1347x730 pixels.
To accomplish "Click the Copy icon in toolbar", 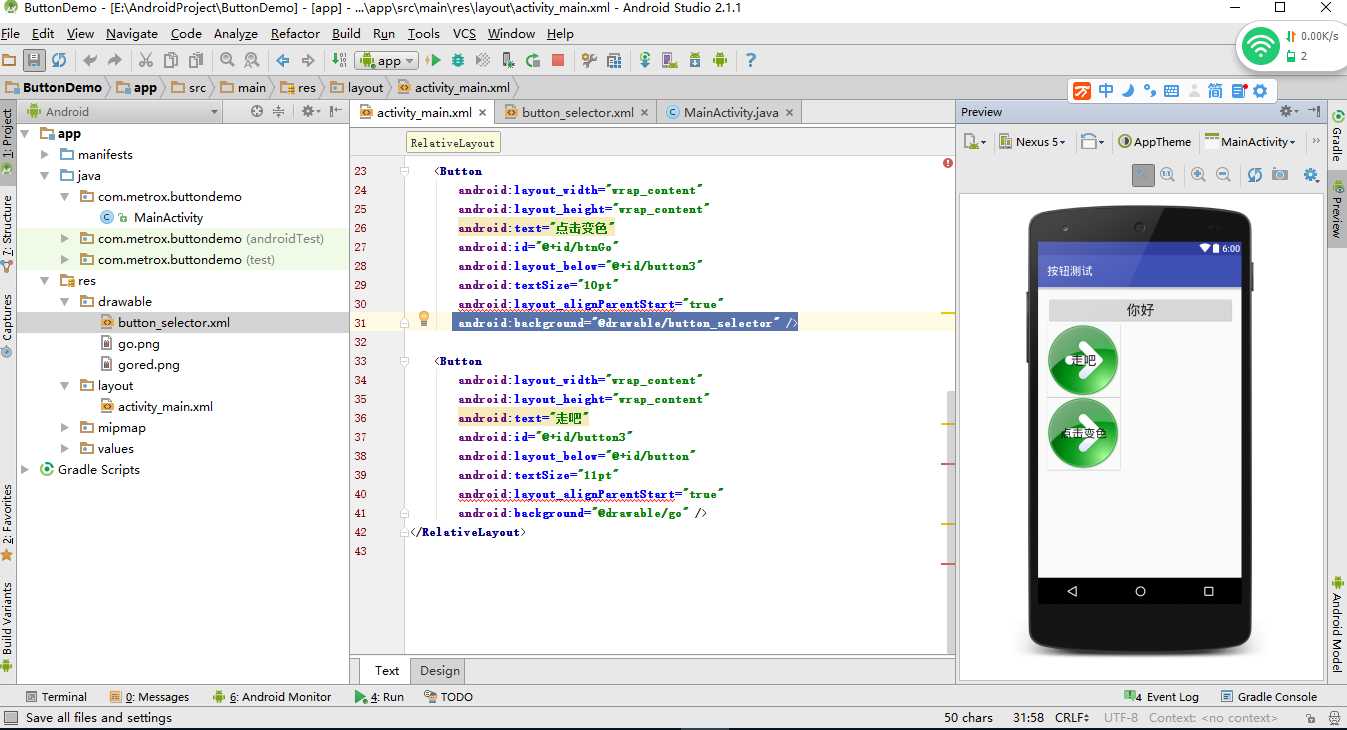I will [171, 60].
